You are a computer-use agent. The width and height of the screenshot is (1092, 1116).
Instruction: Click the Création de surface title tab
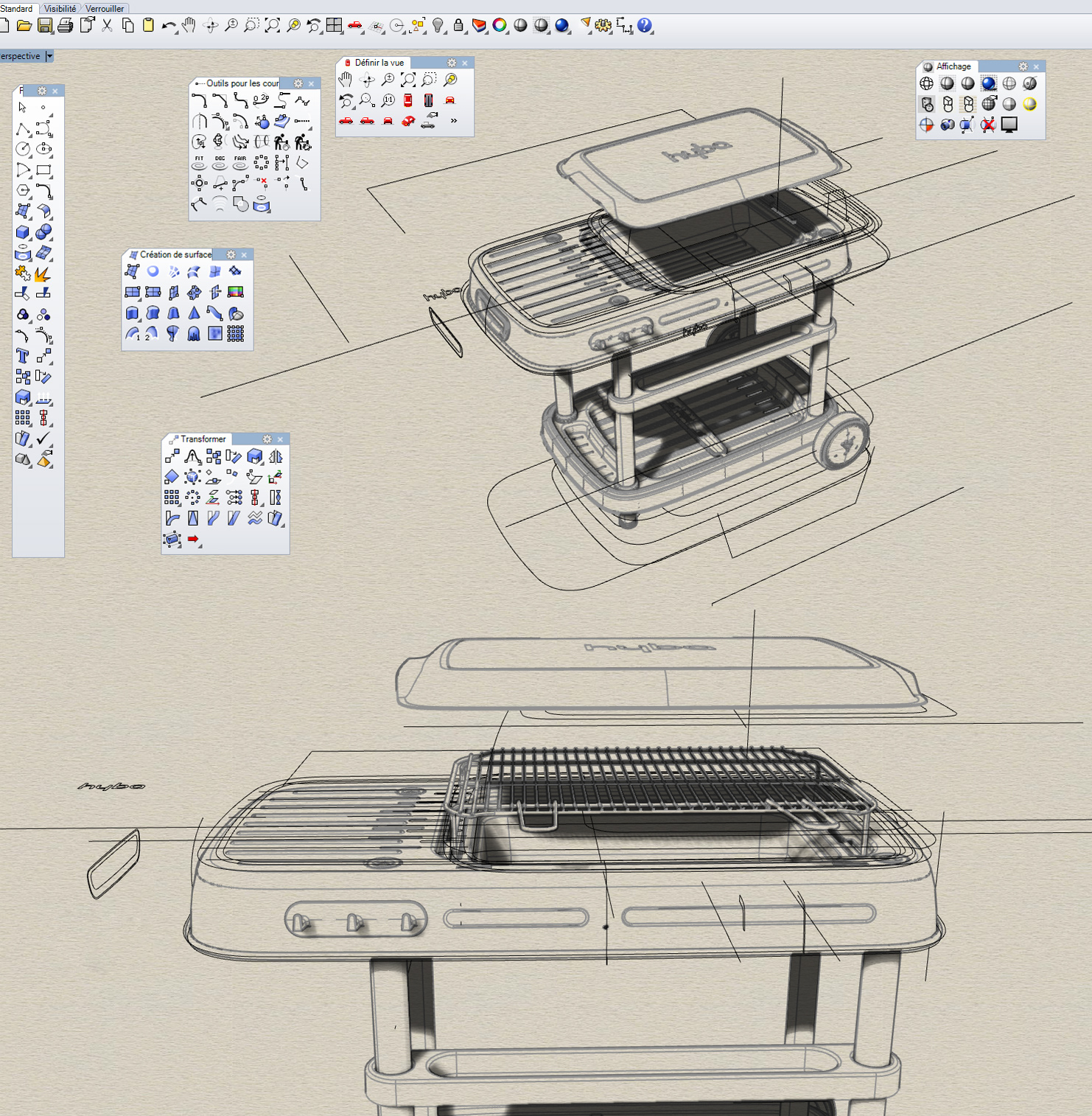coord(171,254)
